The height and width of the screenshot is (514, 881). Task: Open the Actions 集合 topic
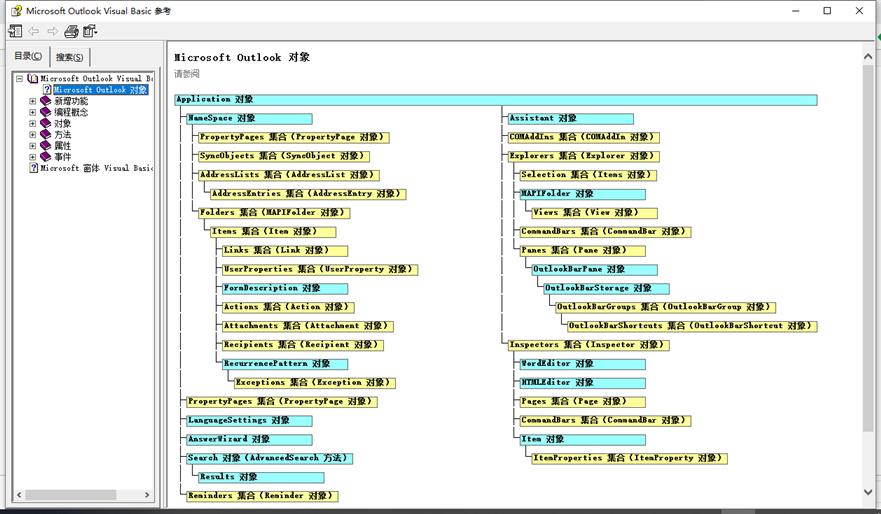(x=288, y=307)
